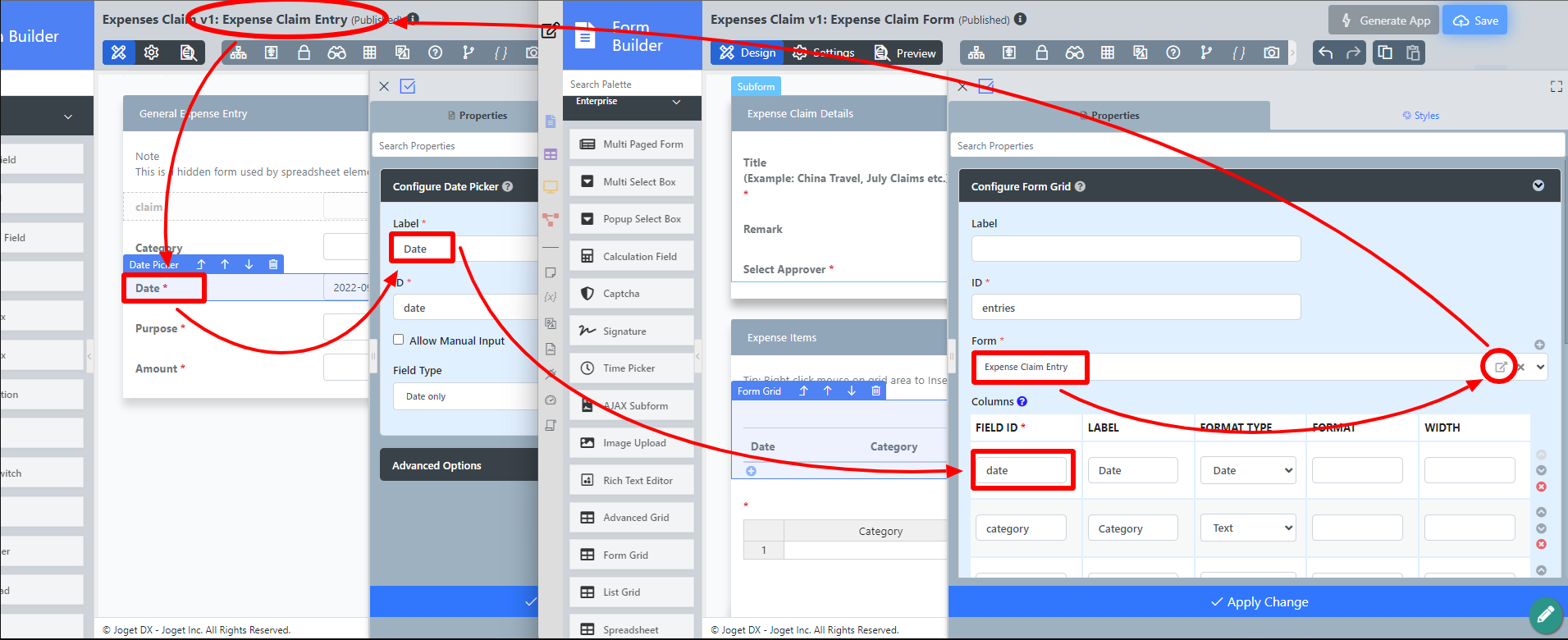Screen dimensions: 1568x640
Task: Open the Expense Claim Entry form in new window icon
Action: pos(1500,367)
